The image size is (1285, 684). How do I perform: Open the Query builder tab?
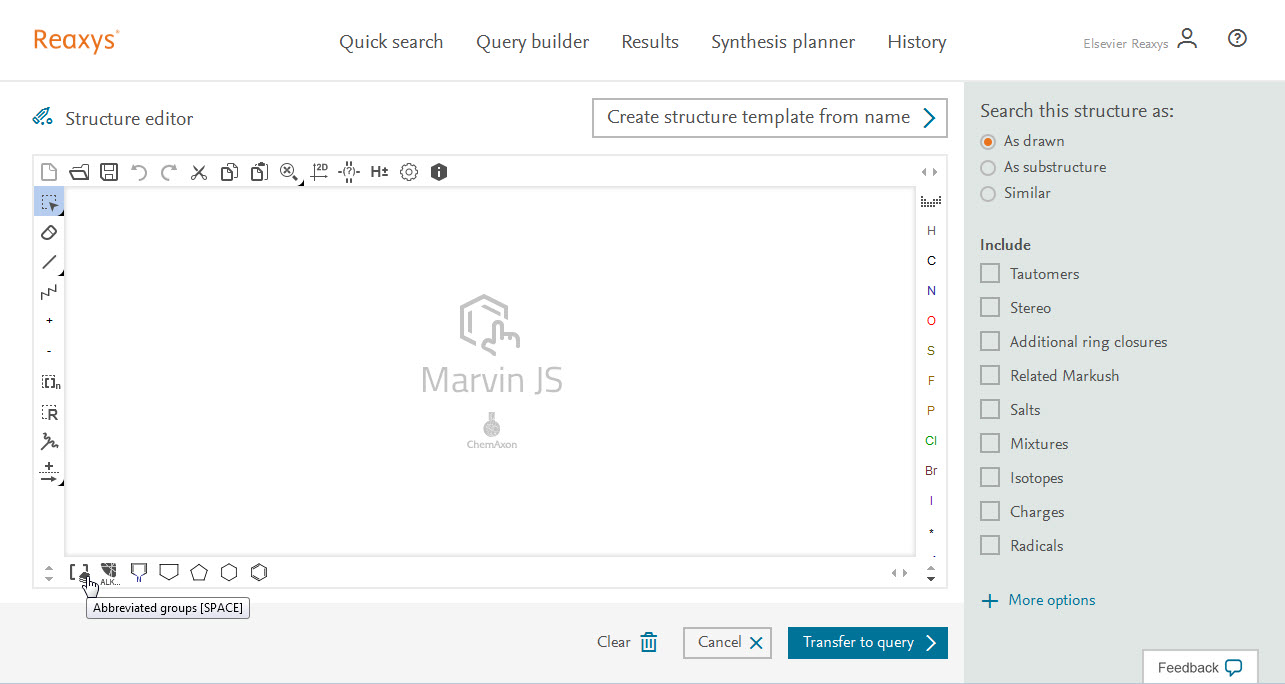point(532,42)
